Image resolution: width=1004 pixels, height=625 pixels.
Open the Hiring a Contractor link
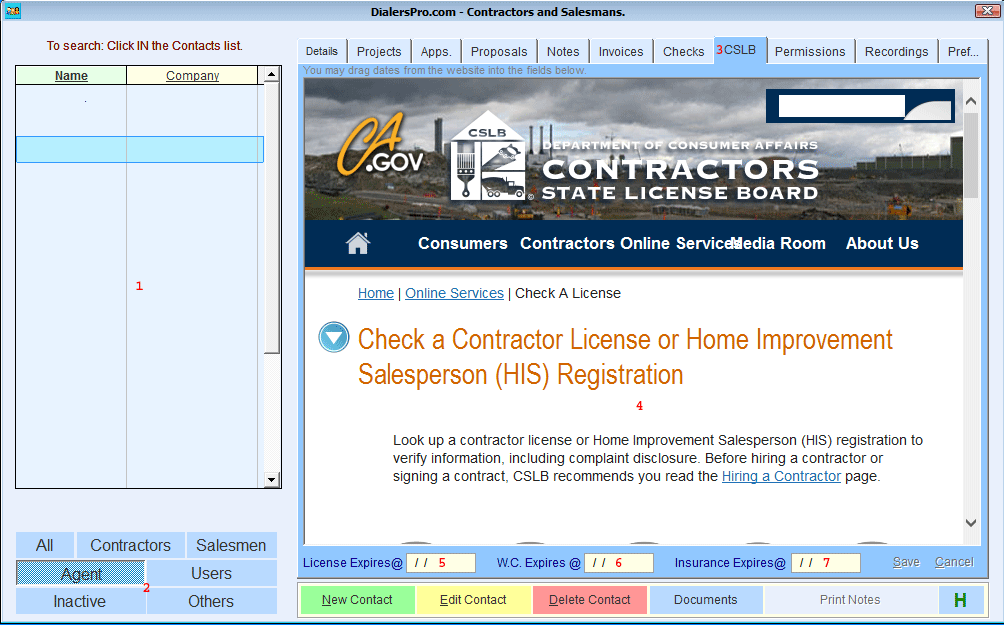pos(781,476)
